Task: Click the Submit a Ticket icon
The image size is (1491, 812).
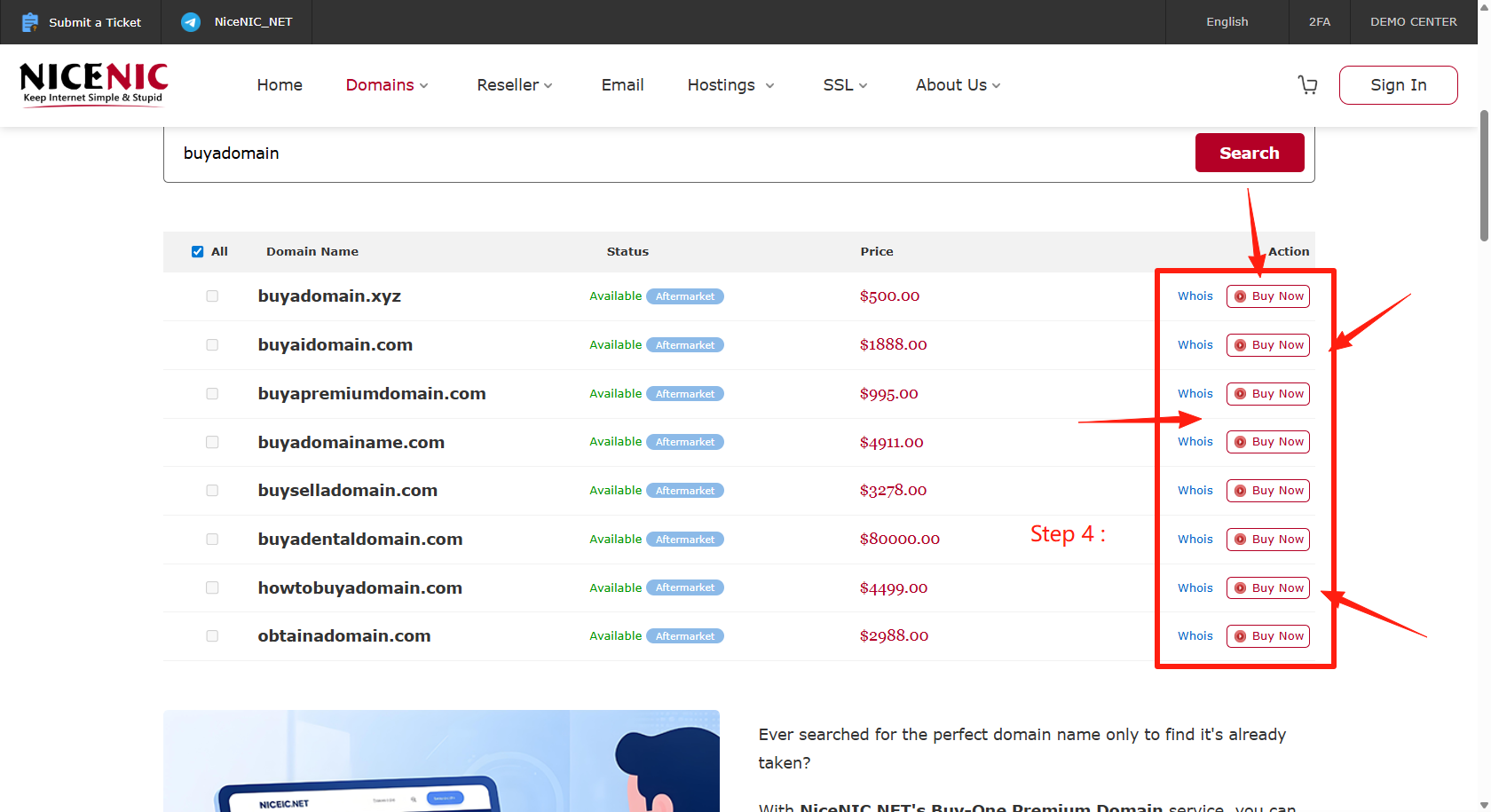Action: (29, 21)
